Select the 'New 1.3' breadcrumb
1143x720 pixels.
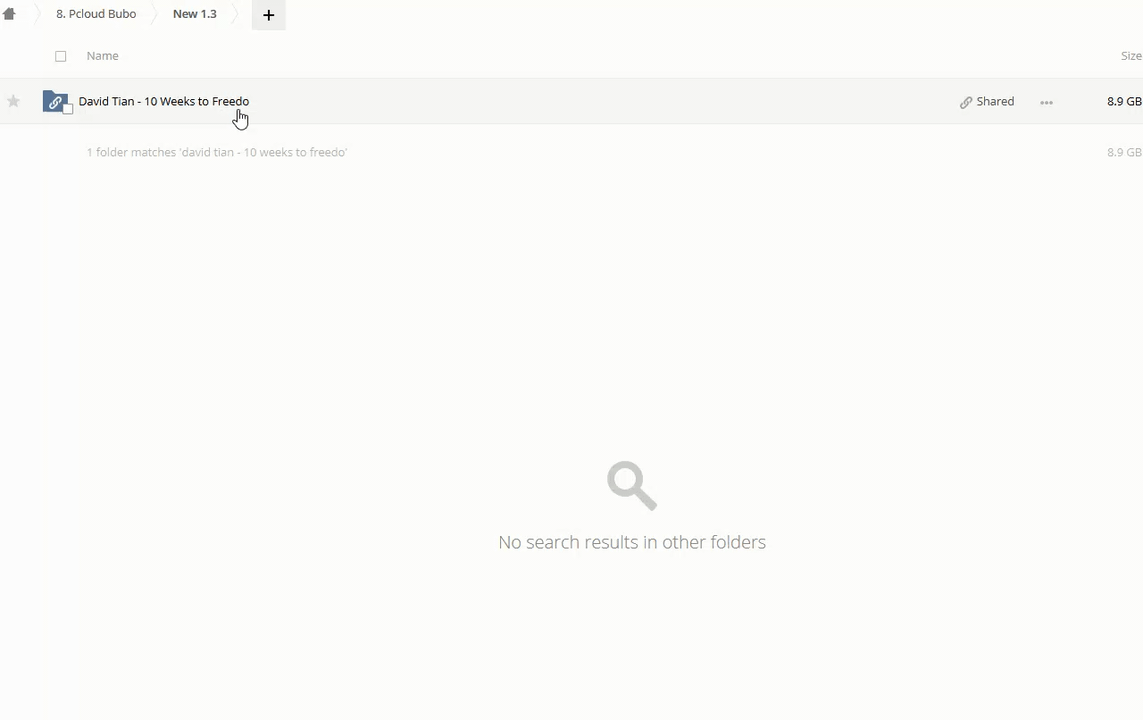click(x=195, y=14)
